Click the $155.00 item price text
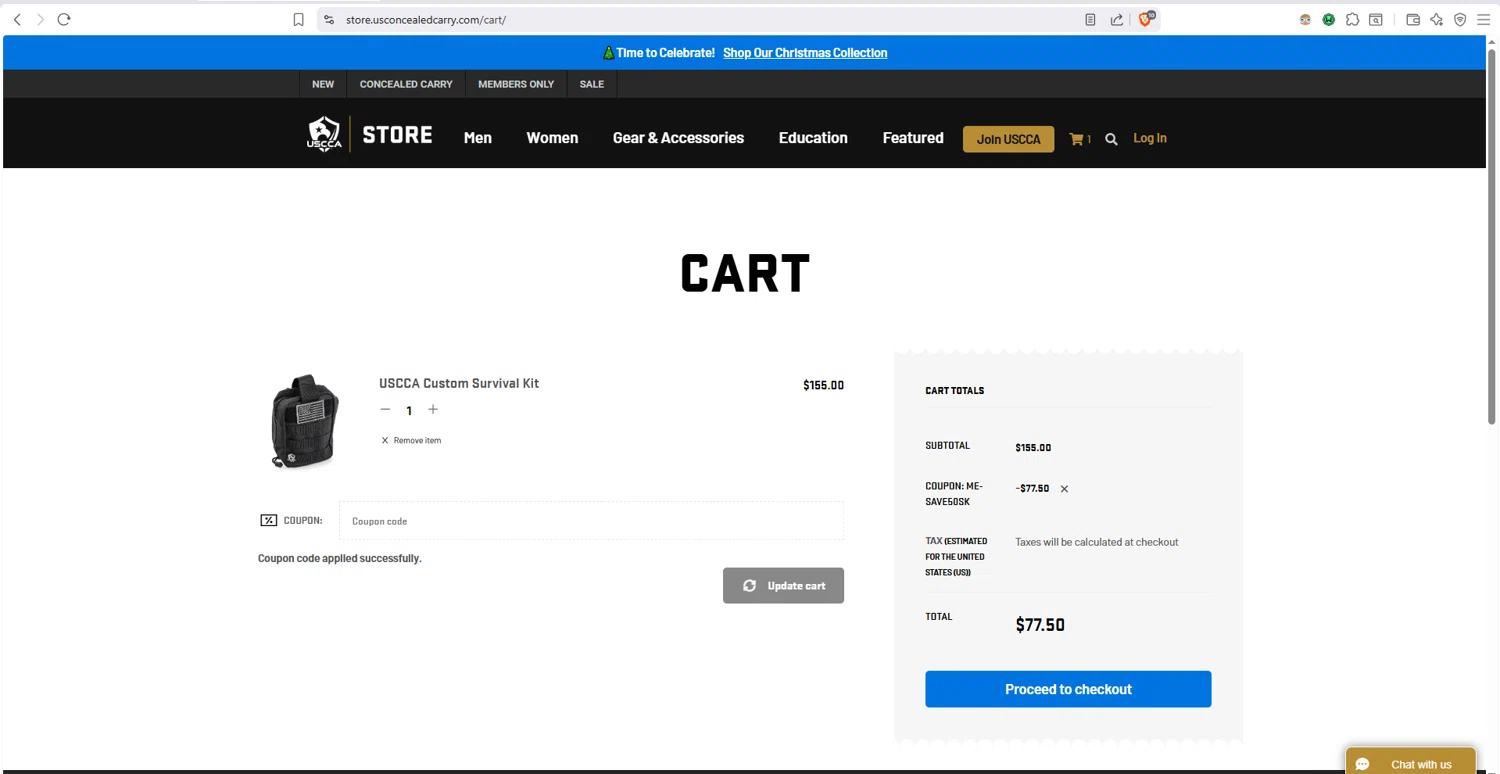The width and height of the screenshot is (1500, 774). (823, 385)
